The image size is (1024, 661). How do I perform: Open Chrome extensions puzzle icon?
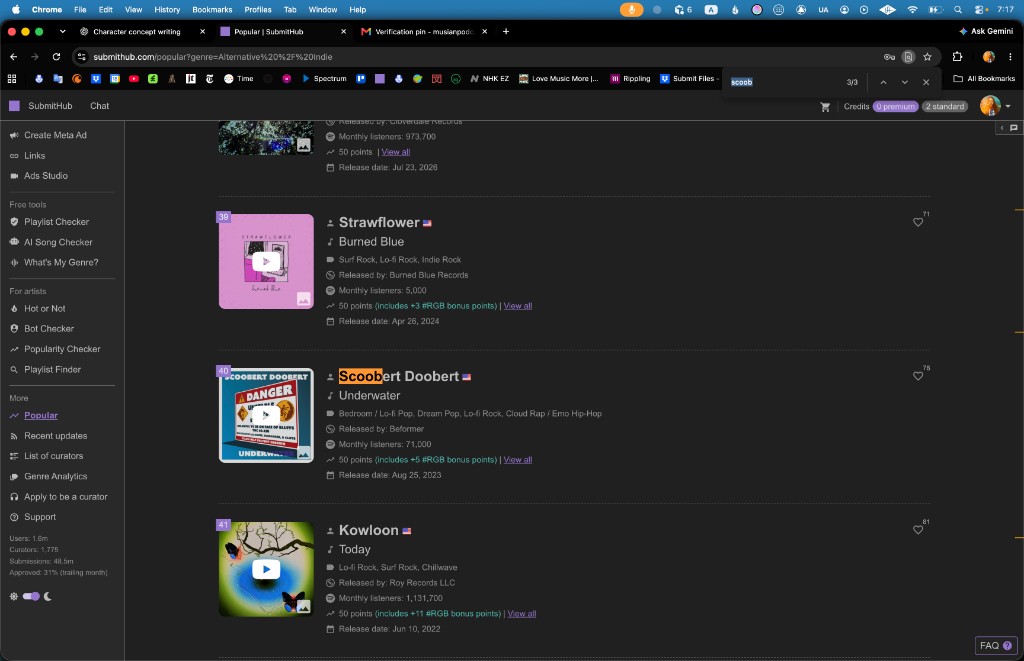click(957, 57)
